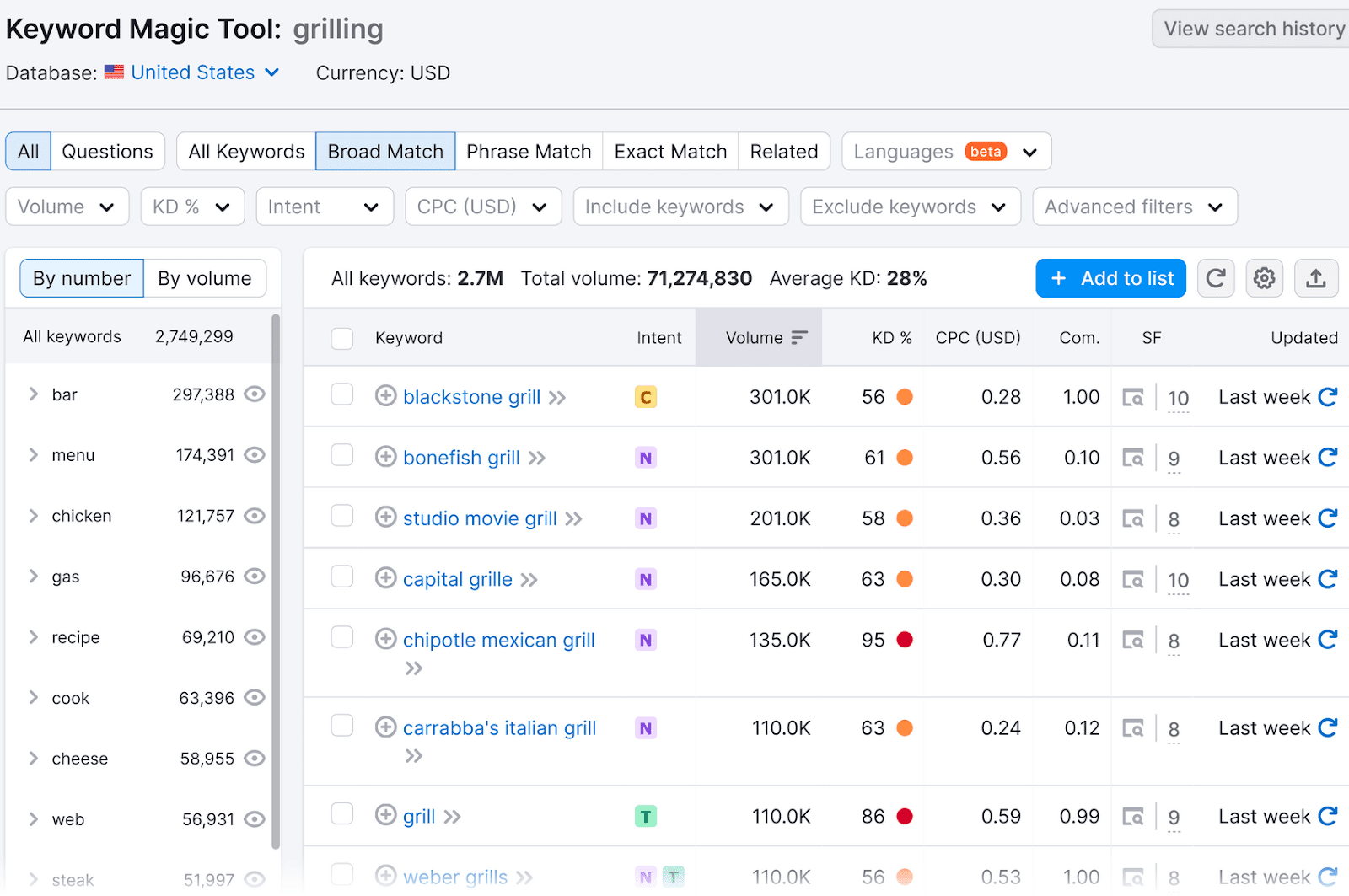Switch to the Related match tab
This screenshot has height=896, width=1349.
783,151
